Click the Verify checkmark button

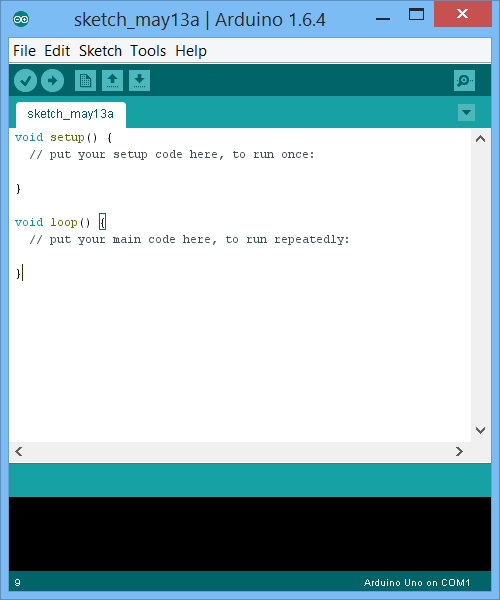tap(25, 81)
